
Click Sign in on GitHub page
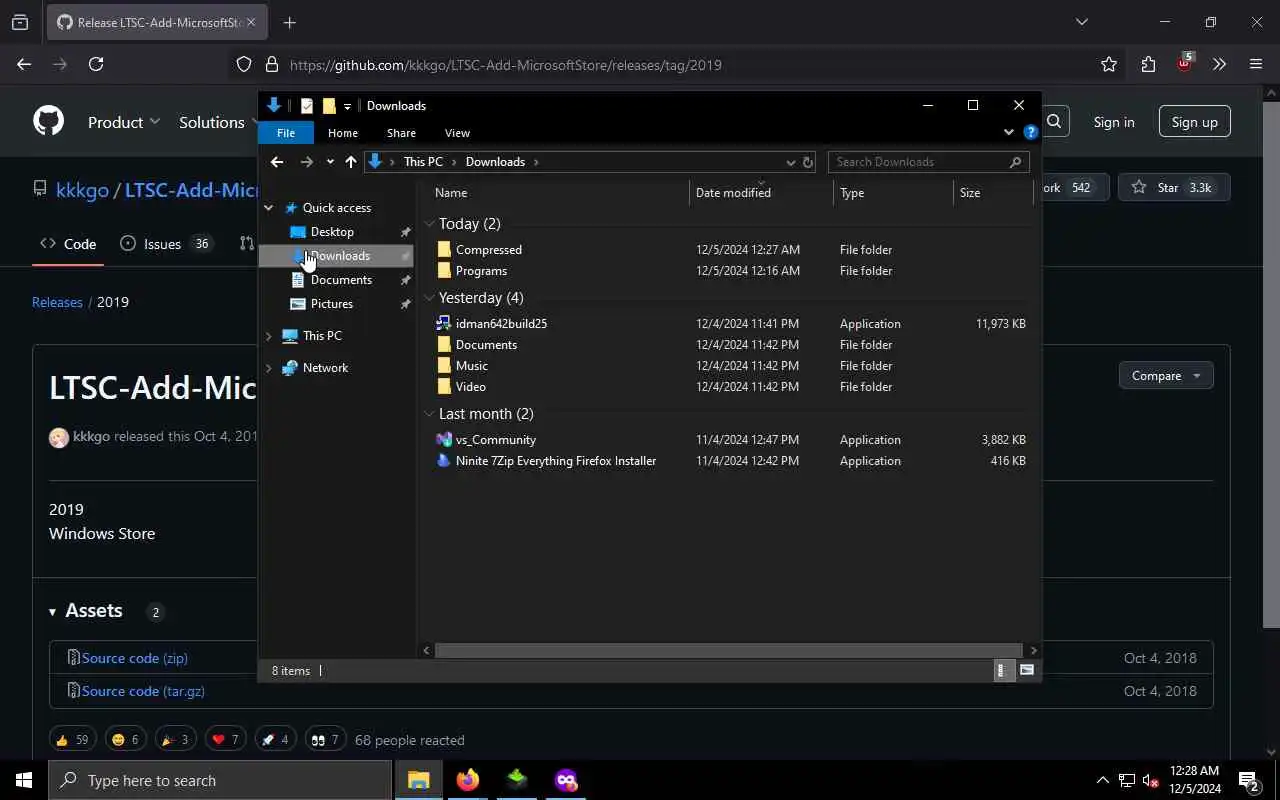click(x=1114, y=122)
